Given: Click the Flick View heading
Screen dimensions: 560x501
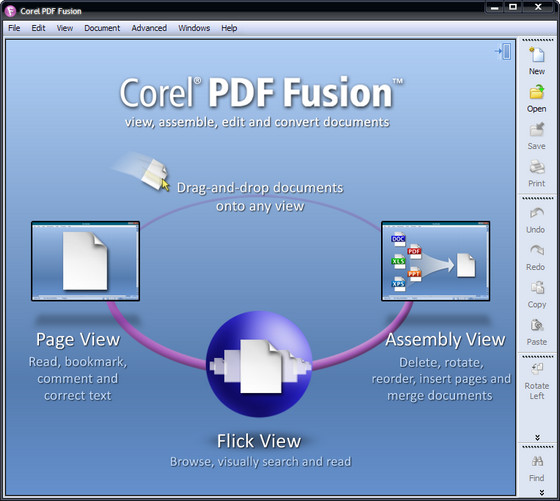Looking at the screenshot, I should [259, 441].
